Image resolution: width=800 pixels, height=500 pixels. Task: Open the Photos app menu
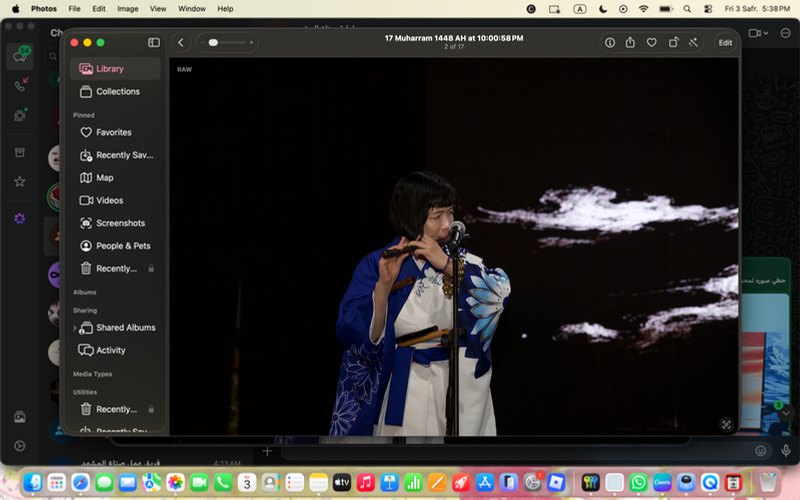[x=44, y=9]
